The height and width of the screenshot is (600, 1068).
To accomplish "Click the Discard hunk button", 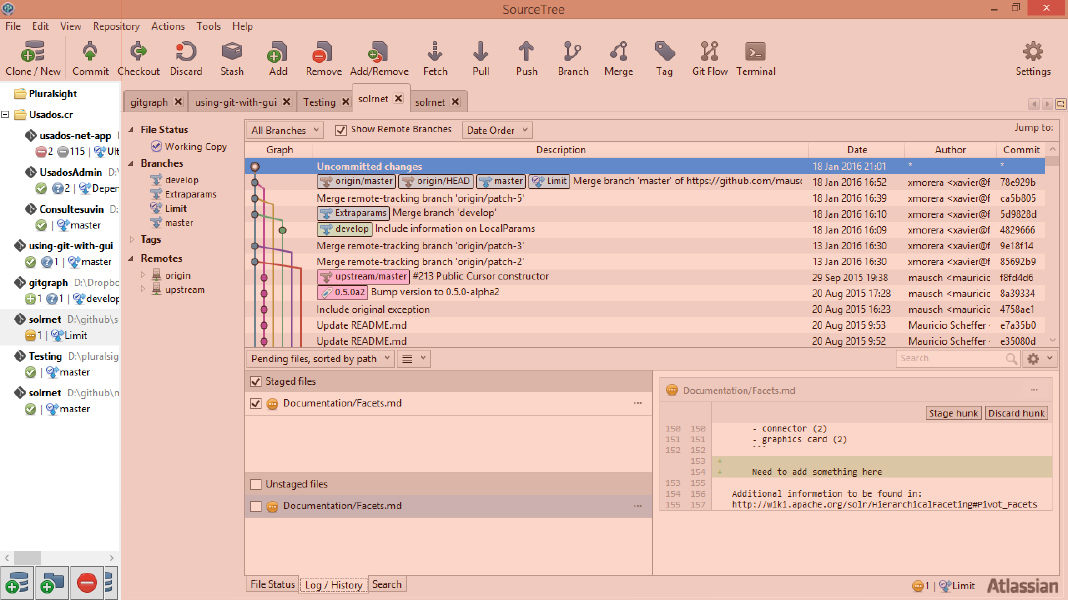I will point(1016,413).
